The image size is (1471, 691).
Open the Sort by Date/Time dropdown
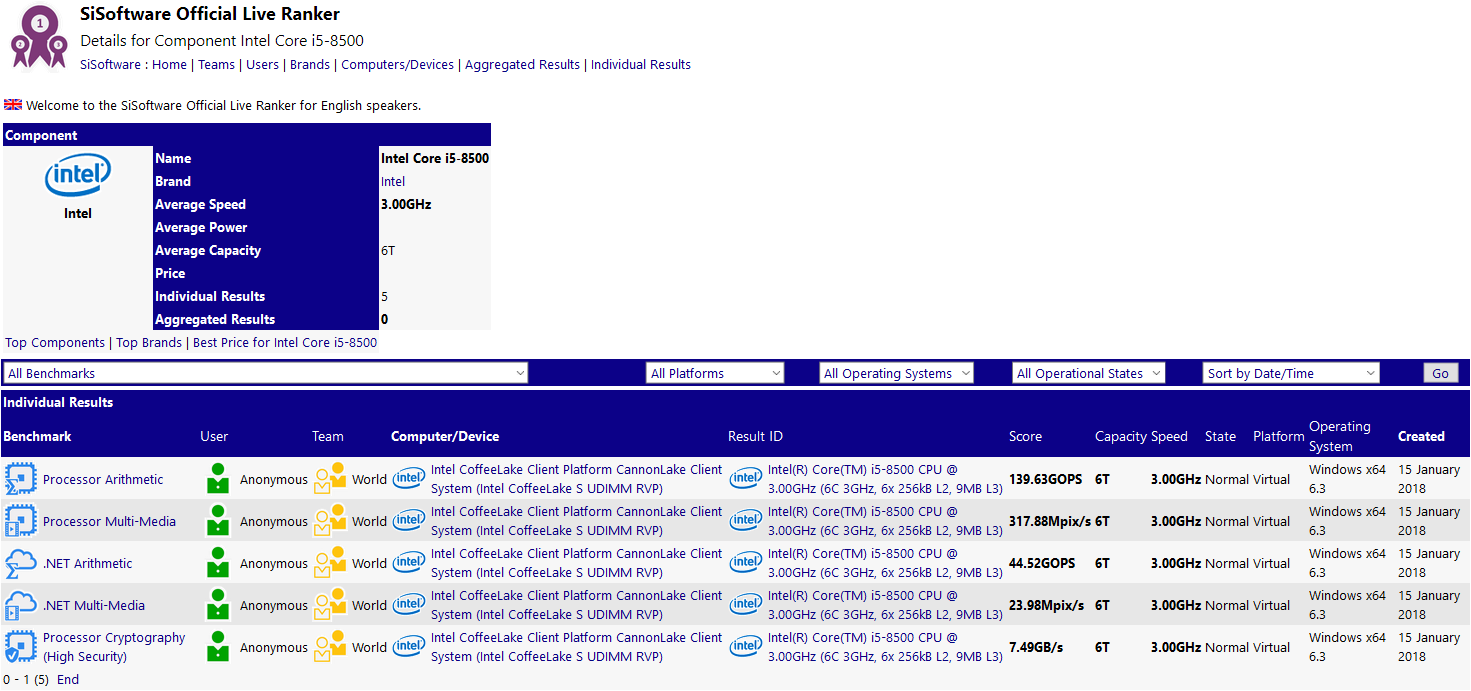[1292, 373]
